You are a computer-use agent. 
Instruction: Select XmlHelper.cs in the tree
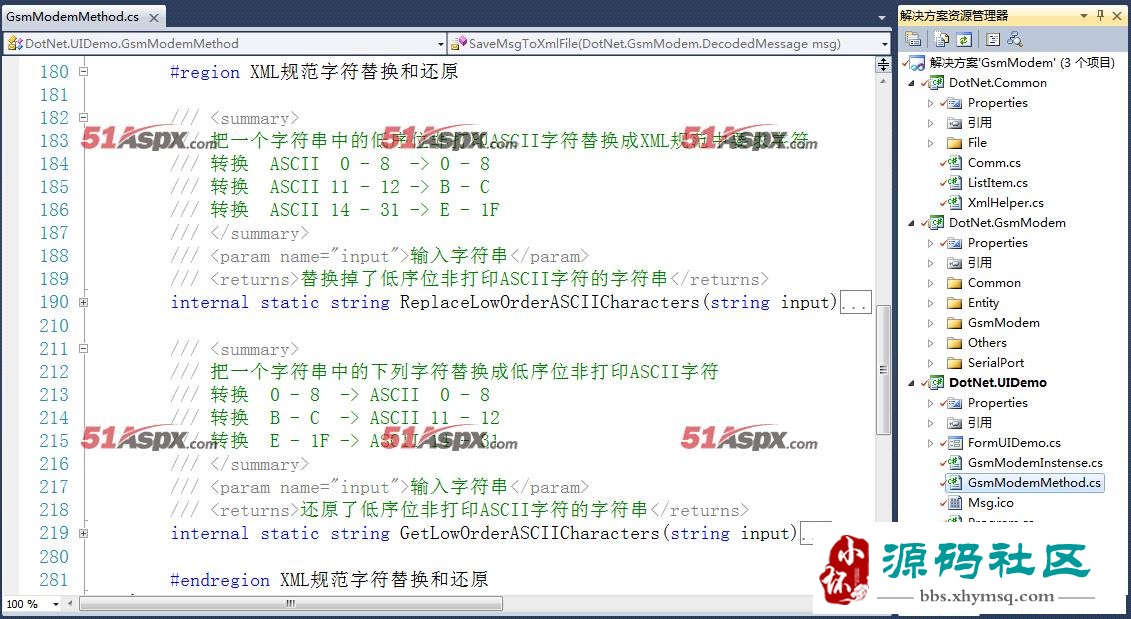point(1005,203)
